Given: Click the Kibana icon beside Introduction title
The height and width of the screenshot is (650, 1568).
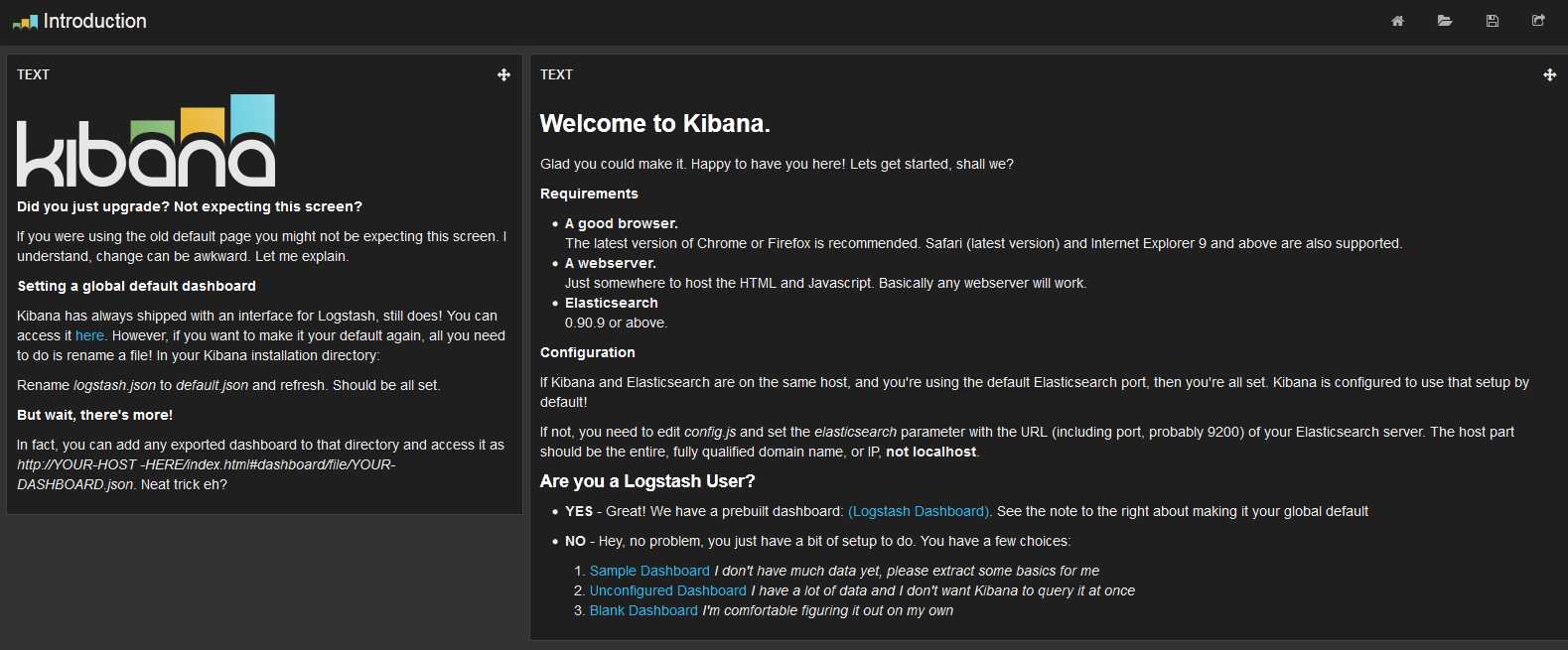Looking at the screenshot, I should (x=25, y=22).
